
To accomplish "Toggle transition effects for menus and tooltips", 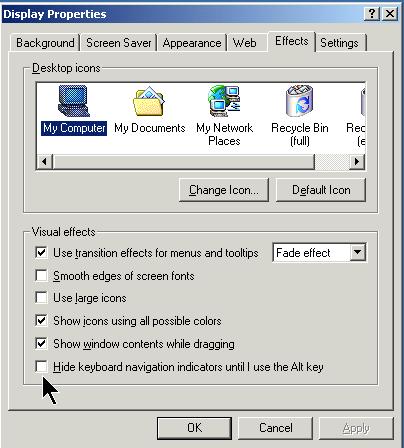I will (x=41, y=252).
